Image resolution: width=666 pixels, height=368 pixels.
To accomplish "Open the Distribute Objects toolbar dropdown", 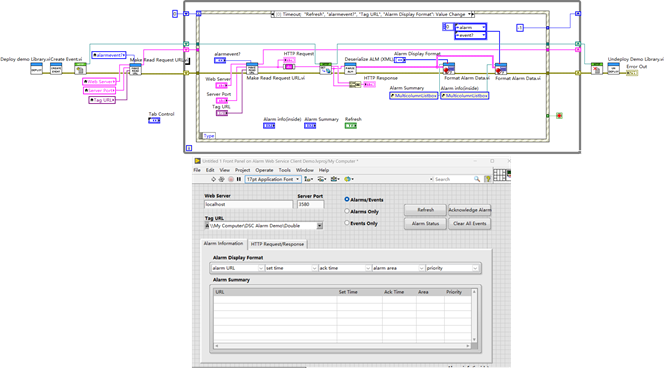I will click(x=322, y=179).
